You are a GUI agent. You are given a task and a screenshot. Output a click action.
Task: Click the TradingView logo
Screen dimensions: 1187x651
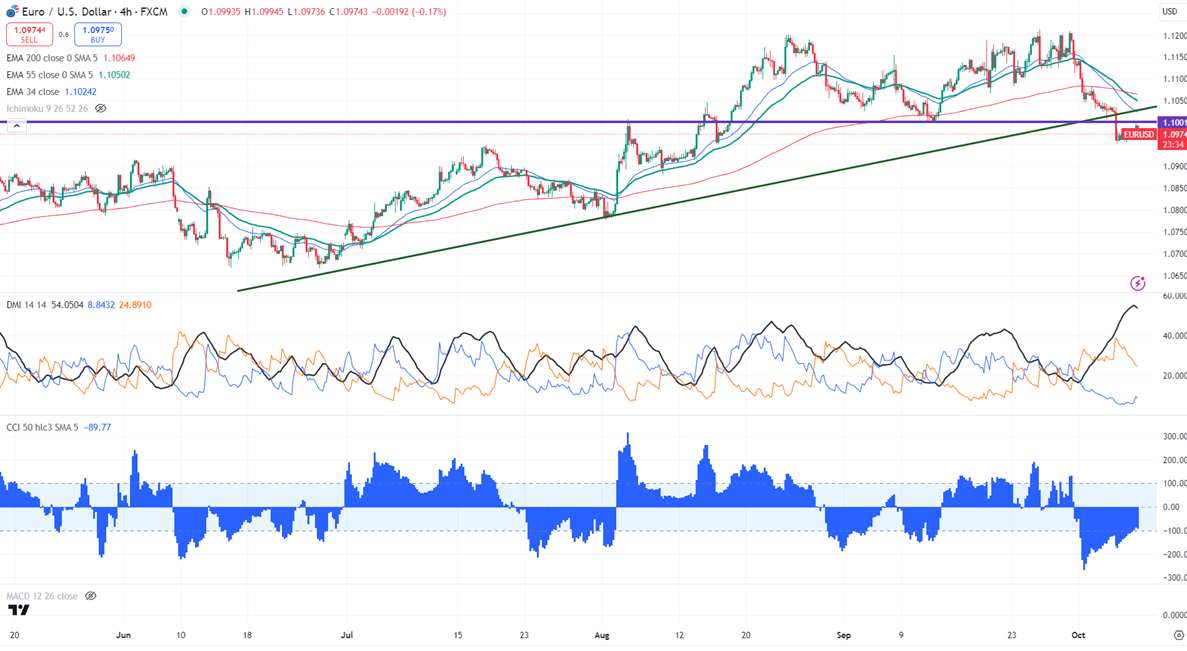(19, 610)
